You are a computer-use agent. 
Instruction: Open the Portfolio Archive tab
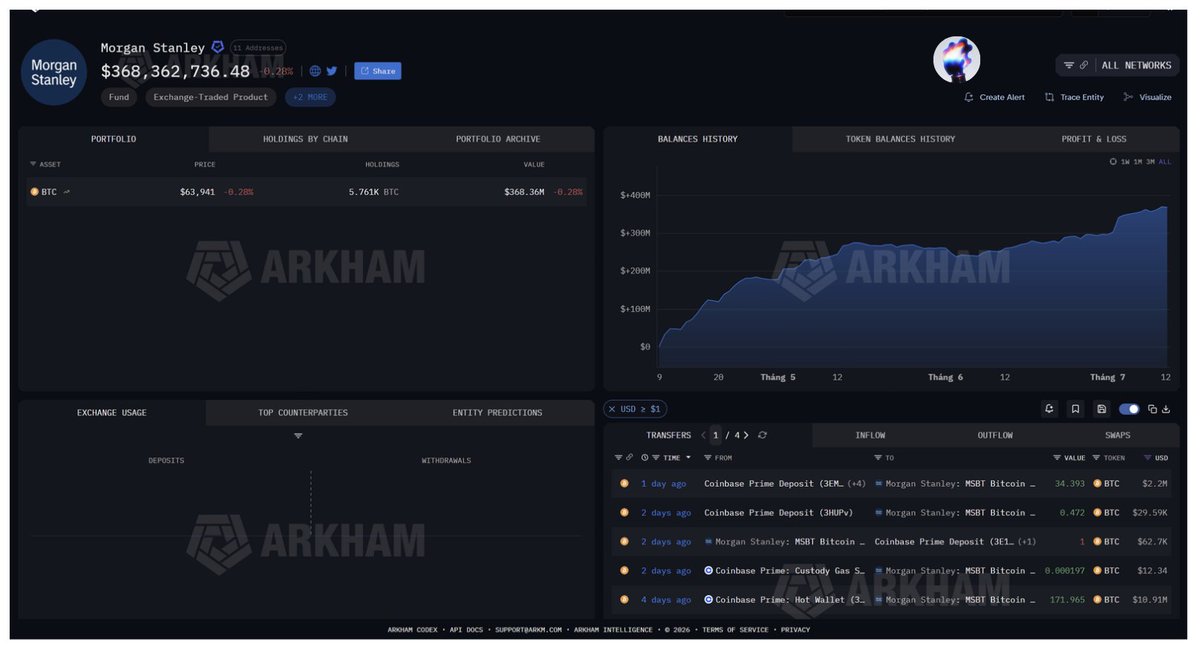[498, 139]
